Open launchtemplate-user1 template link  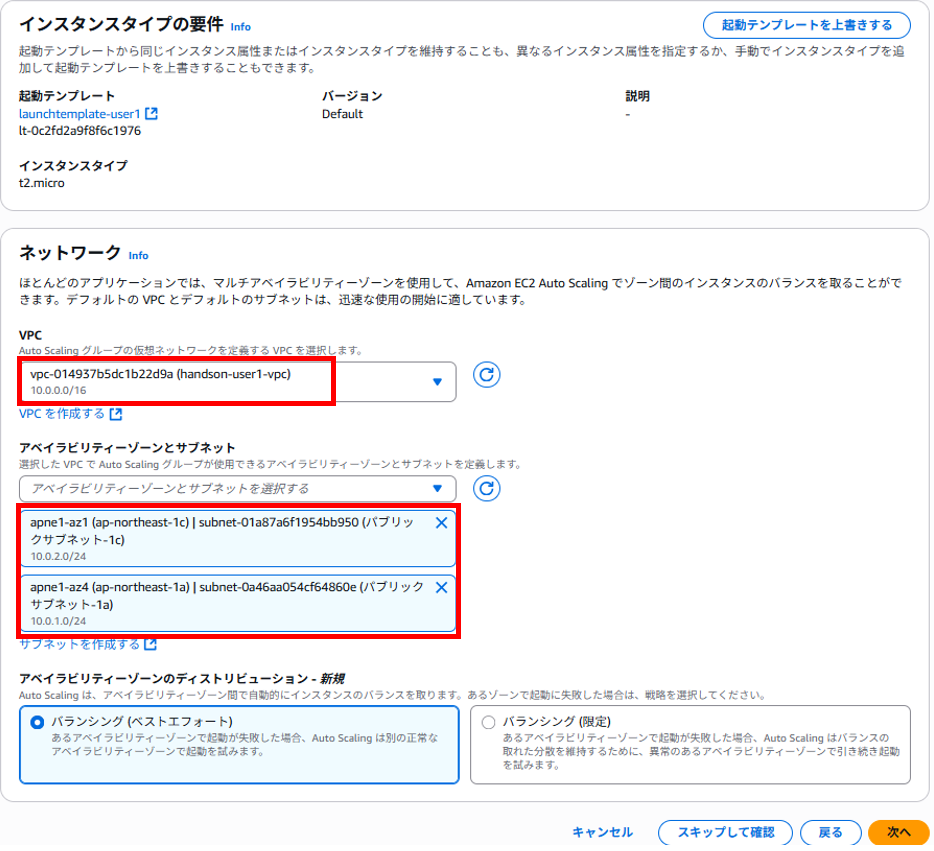(x=79, y=114)
